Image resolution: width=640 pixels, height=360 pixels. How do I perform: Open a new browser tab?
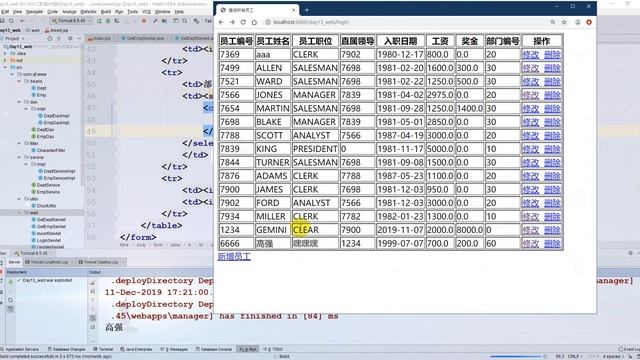307,10
